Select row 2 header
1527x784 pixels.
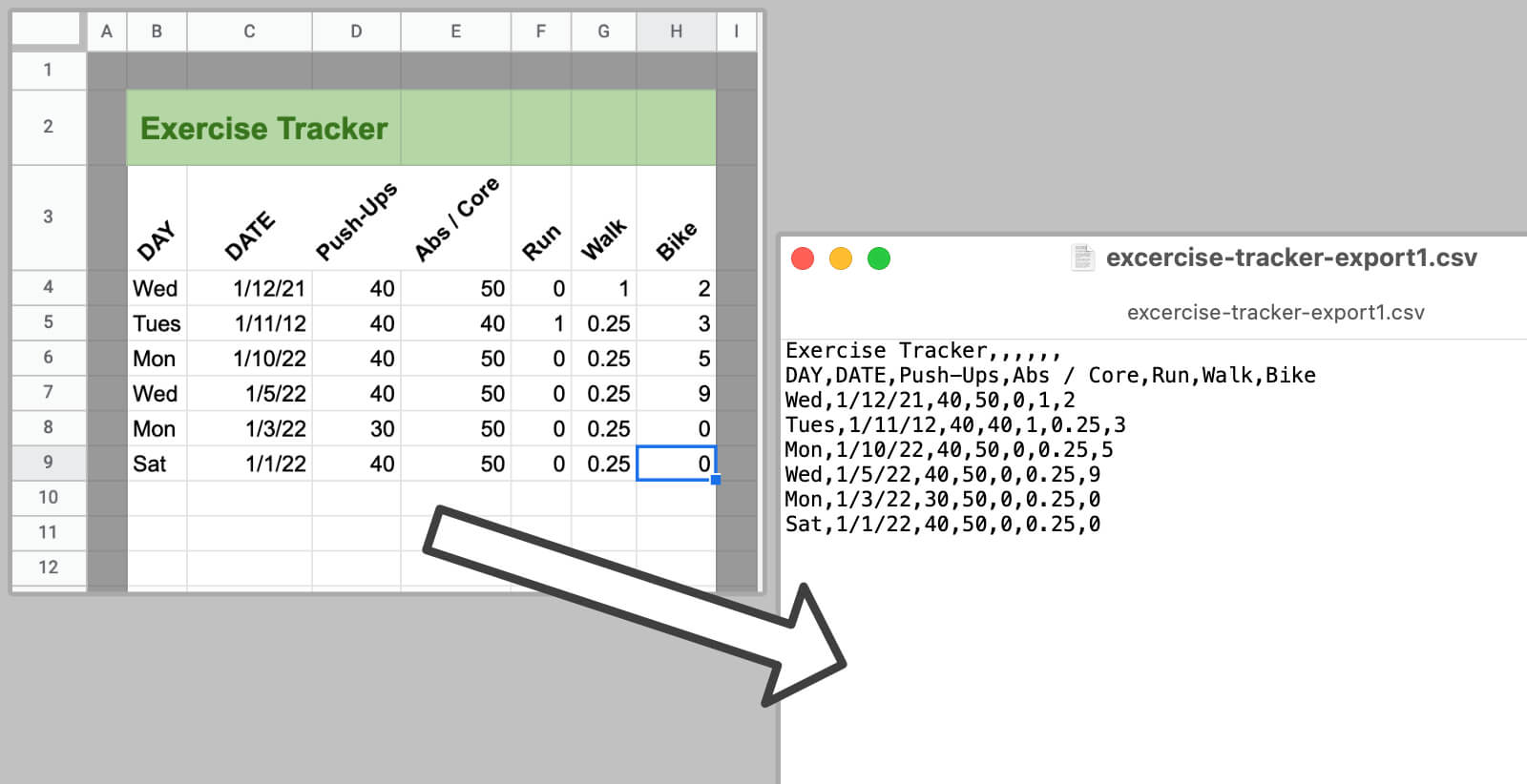coord(49,127)
